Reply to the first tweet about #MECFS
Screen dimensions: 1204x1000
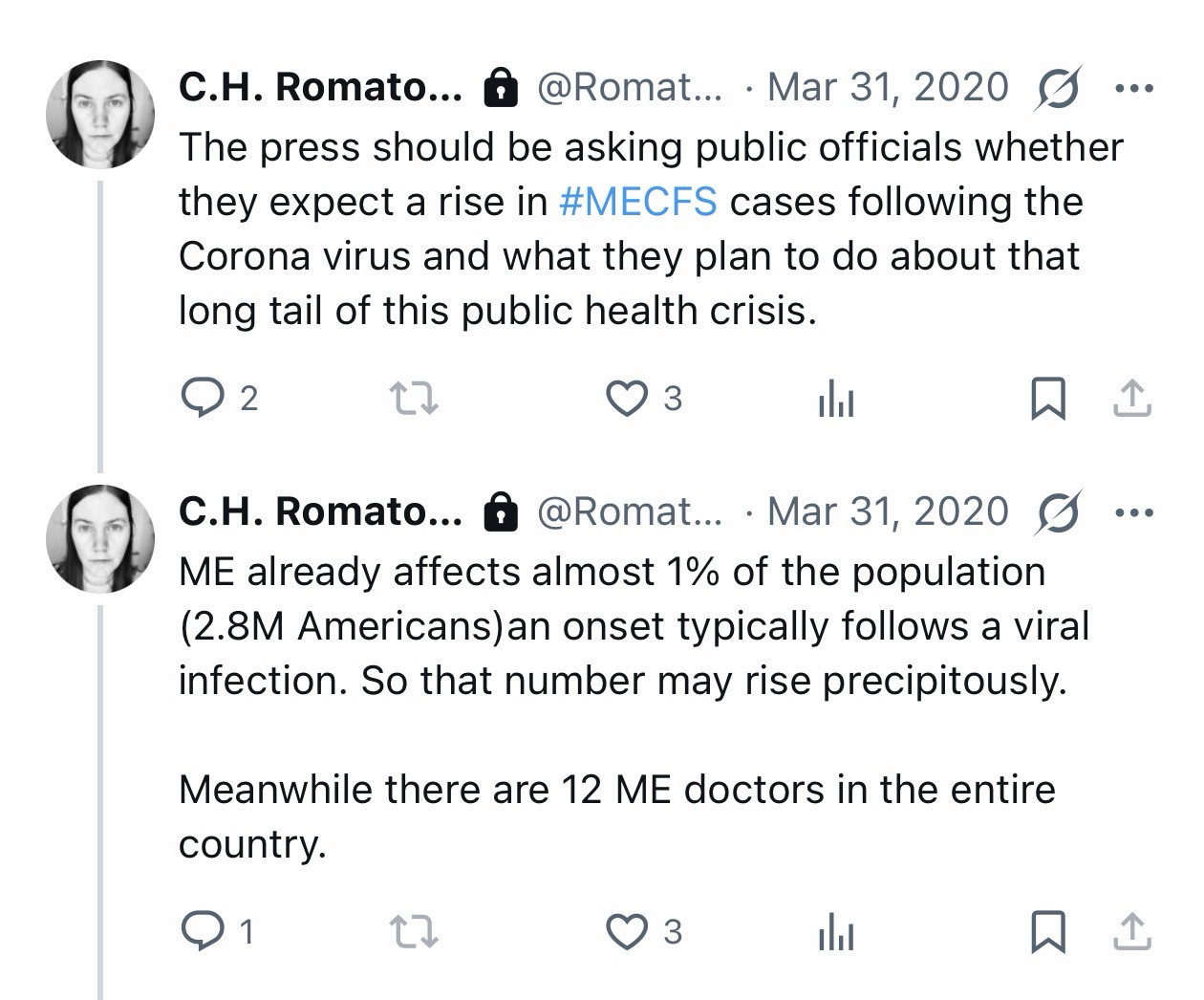pos(201,399)
